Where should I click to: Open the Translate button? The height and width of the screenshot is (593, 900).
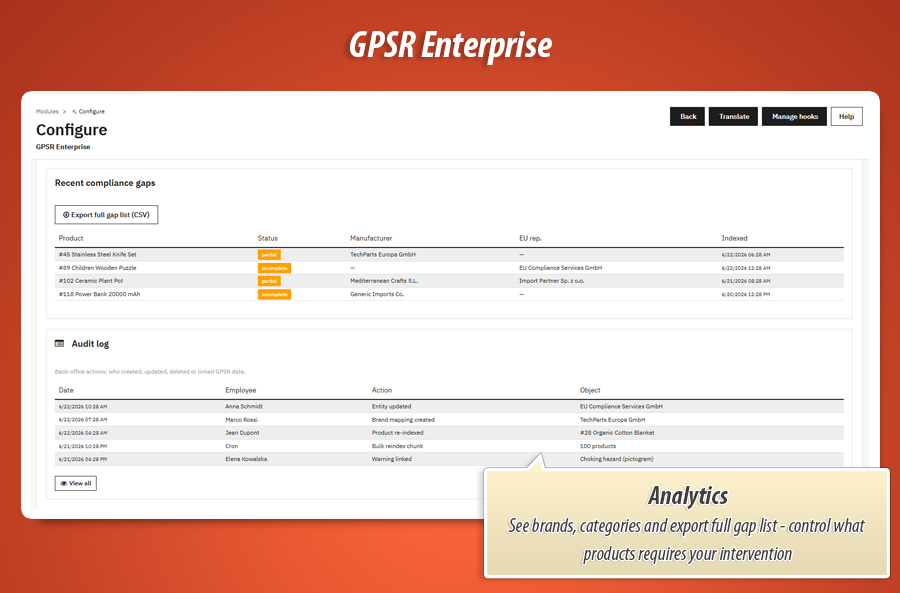(x=734, y=117)
